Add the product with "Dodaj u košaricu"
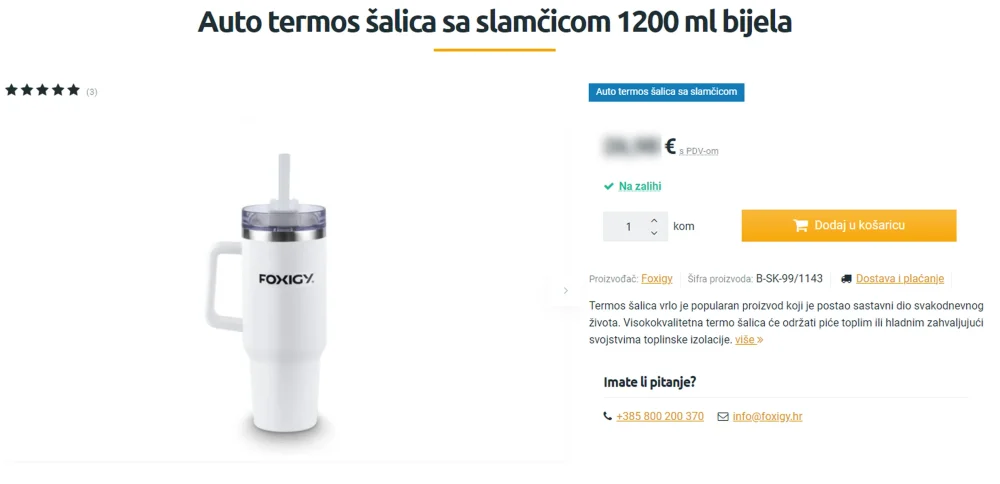This screenshot has height=484, width=1000. pos(849,226)
